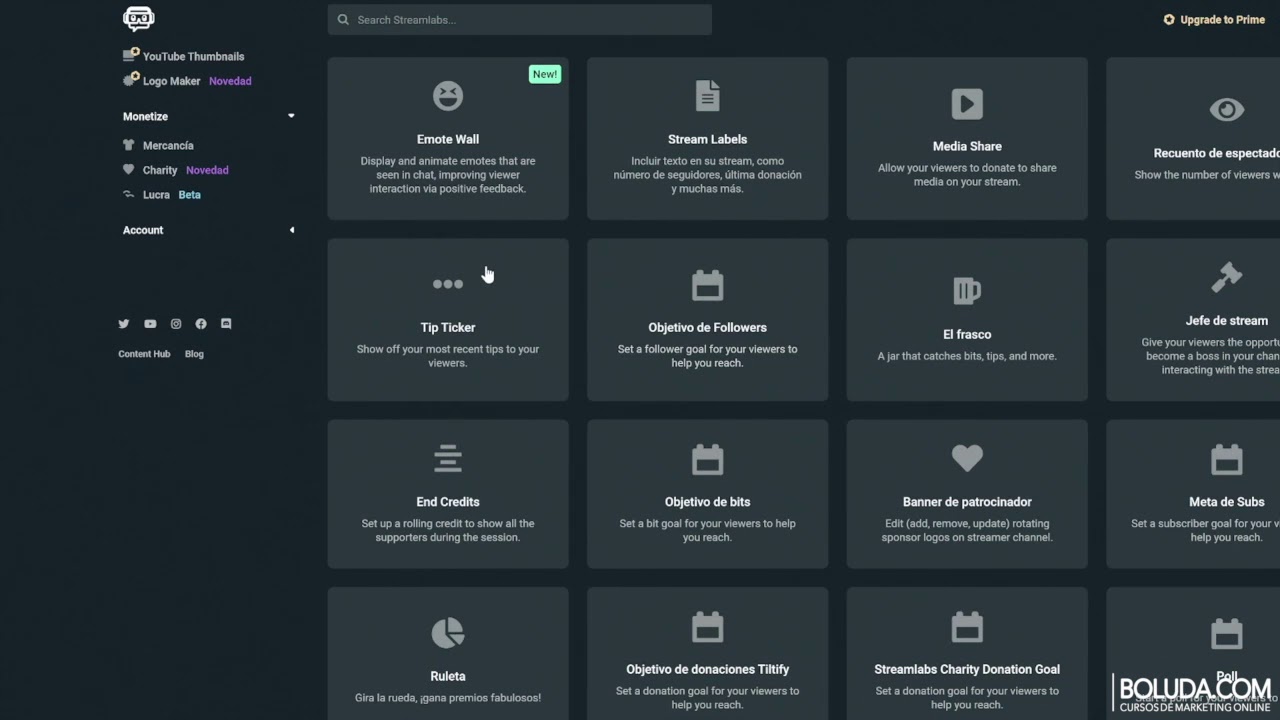Screen dimensions: 1280x720
Task: Click the El frasco title text
Action: (x=967, y=334)
